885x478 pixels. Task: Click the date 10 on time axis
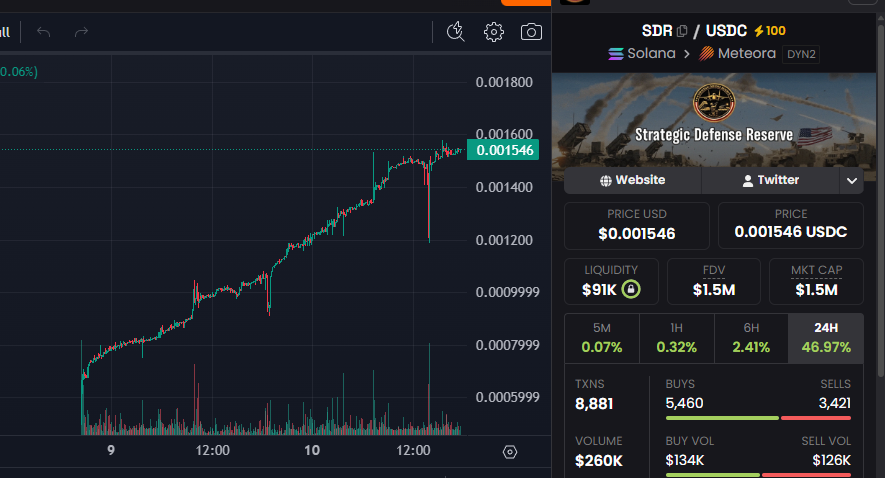tap(312, 450)
